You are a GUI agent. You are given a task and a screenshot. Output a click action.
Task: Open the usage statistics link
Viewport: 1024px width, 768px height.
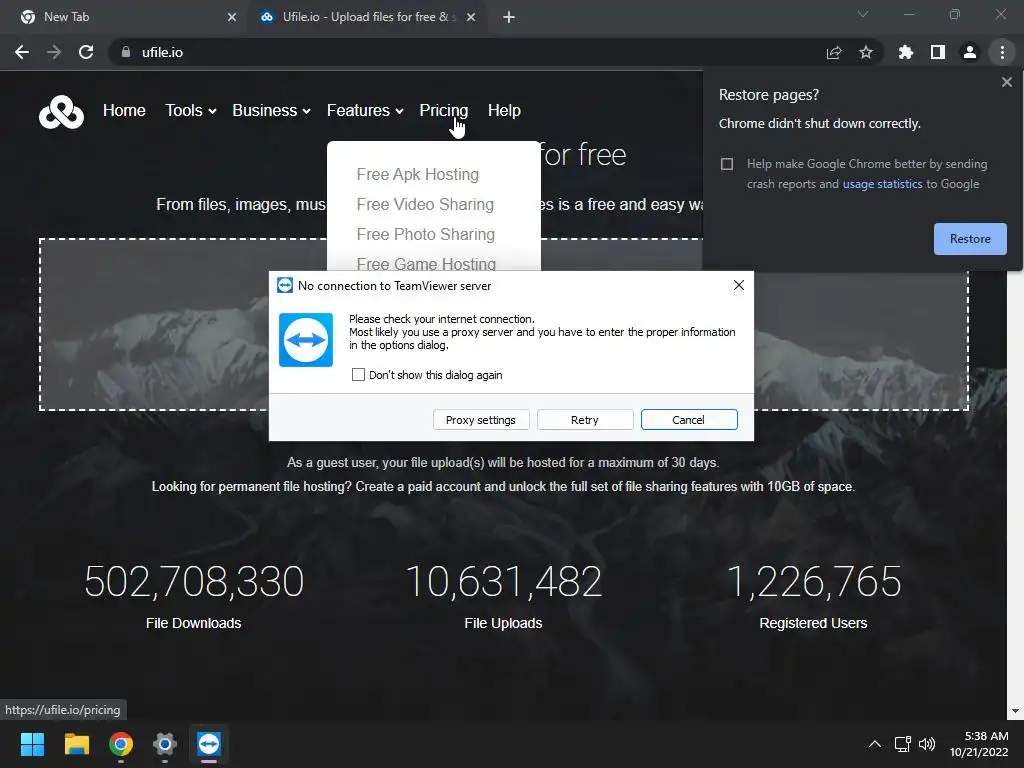[x=882, y=184]
